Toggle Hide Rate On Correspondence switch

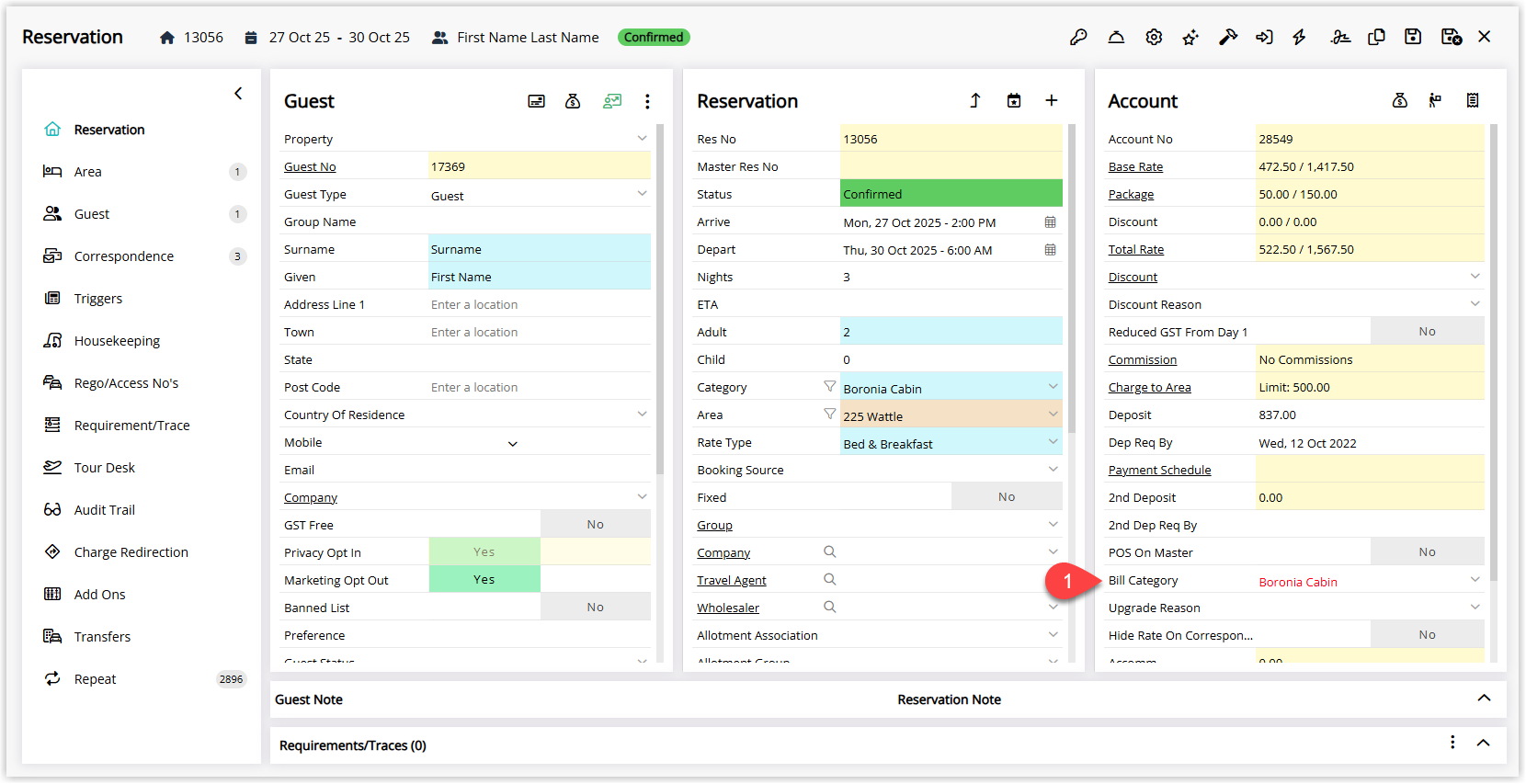coord(1427,634)
